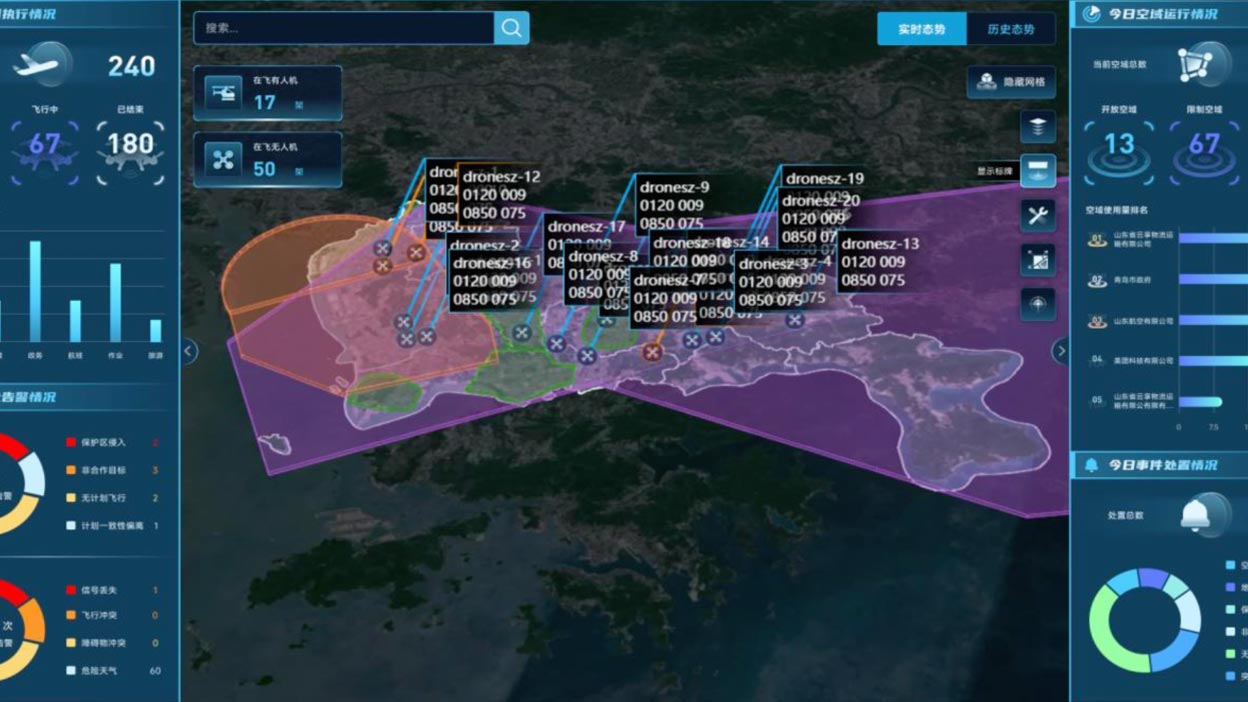Collapse the left panel with arrow

pyautogui.click(x=189, y=351)
